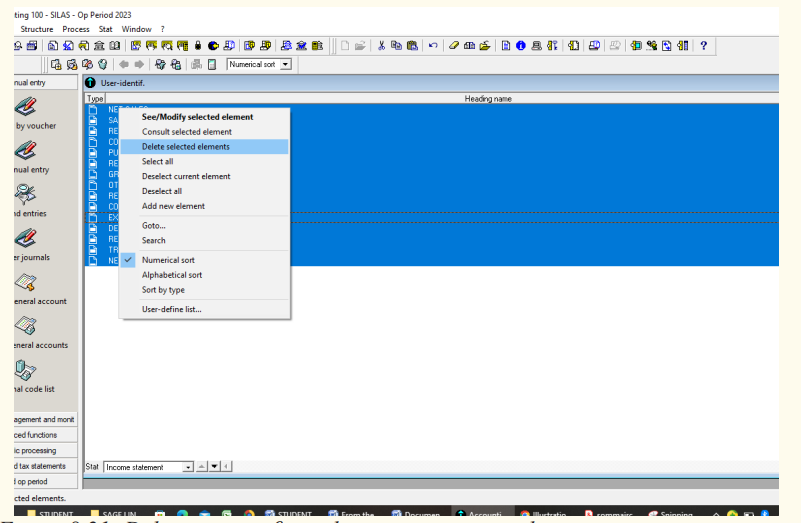Click the 'eneral account' sidebar icon
801x523 pixels.
point(26,282)
